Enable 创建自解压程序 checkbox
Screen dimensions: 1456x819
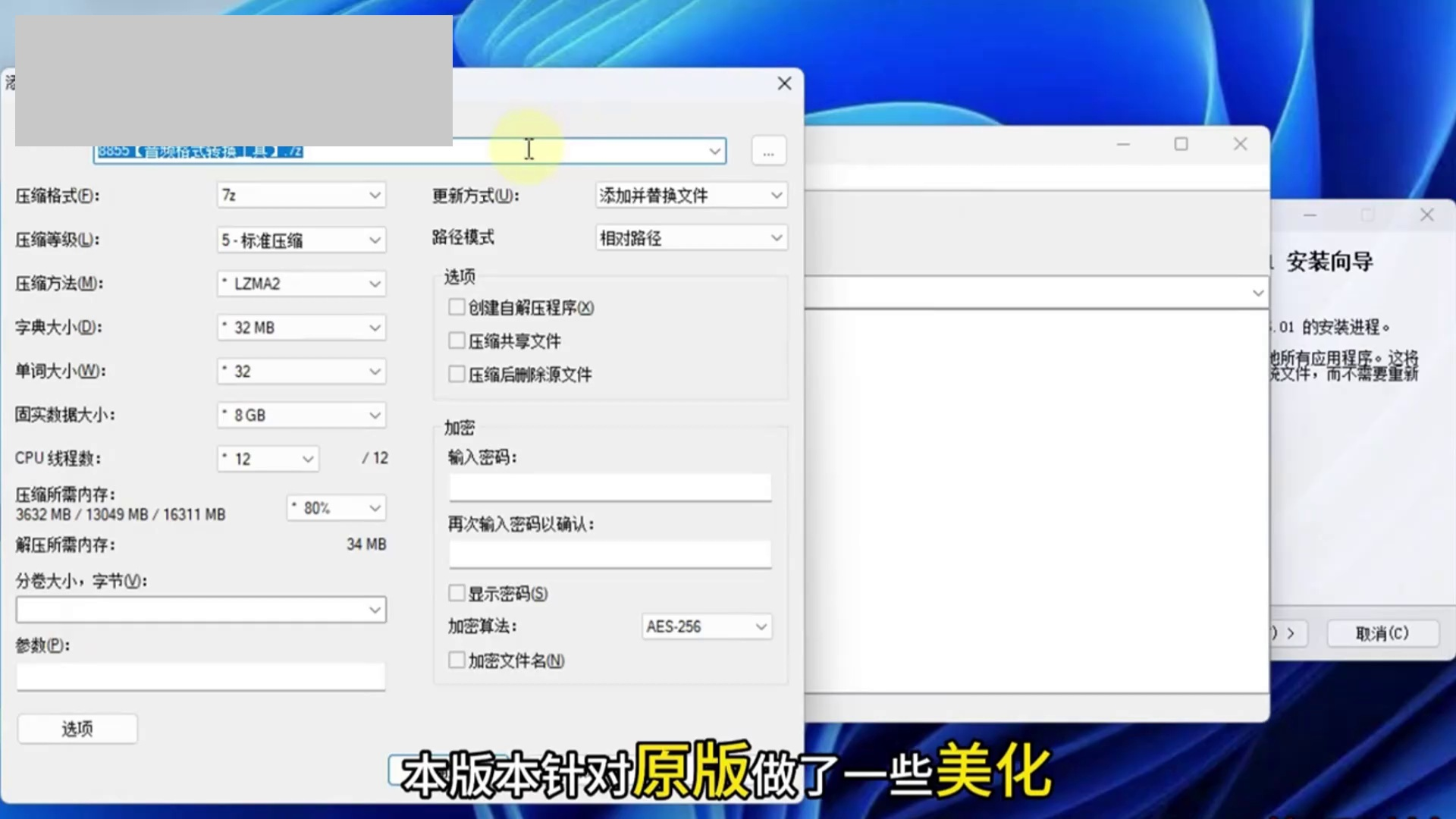[457, 307]
